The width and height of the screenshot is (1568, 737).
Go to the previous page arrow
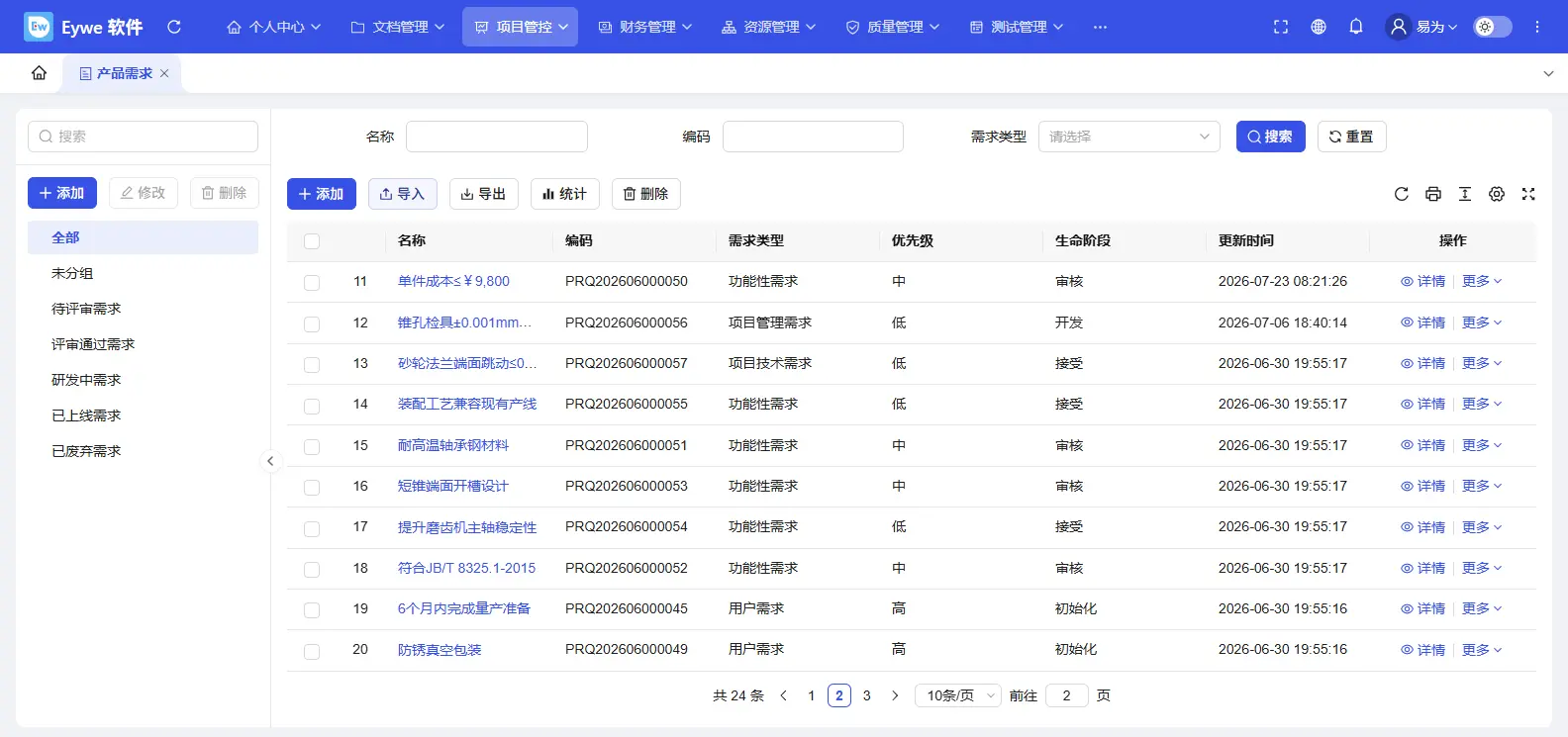coord(783,695)
